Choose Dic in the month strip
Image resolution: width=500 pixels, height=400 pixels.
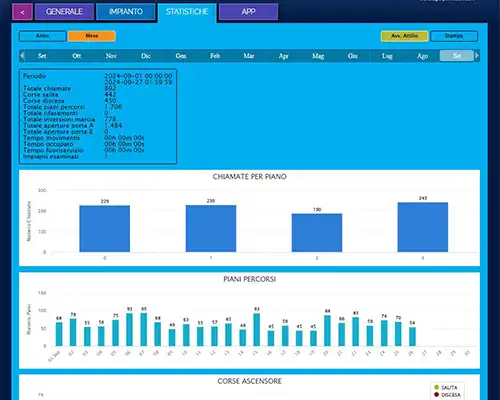tap(146, 56)
